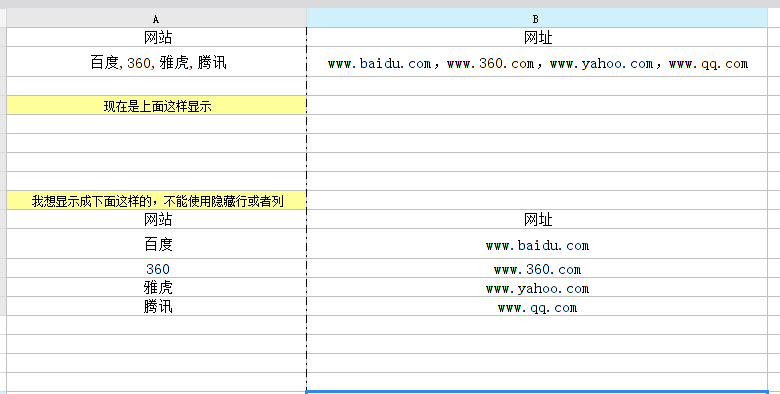Select column B header
This screenshot has height=394, width=780.
pyautogui.click(x=536, y=18)
